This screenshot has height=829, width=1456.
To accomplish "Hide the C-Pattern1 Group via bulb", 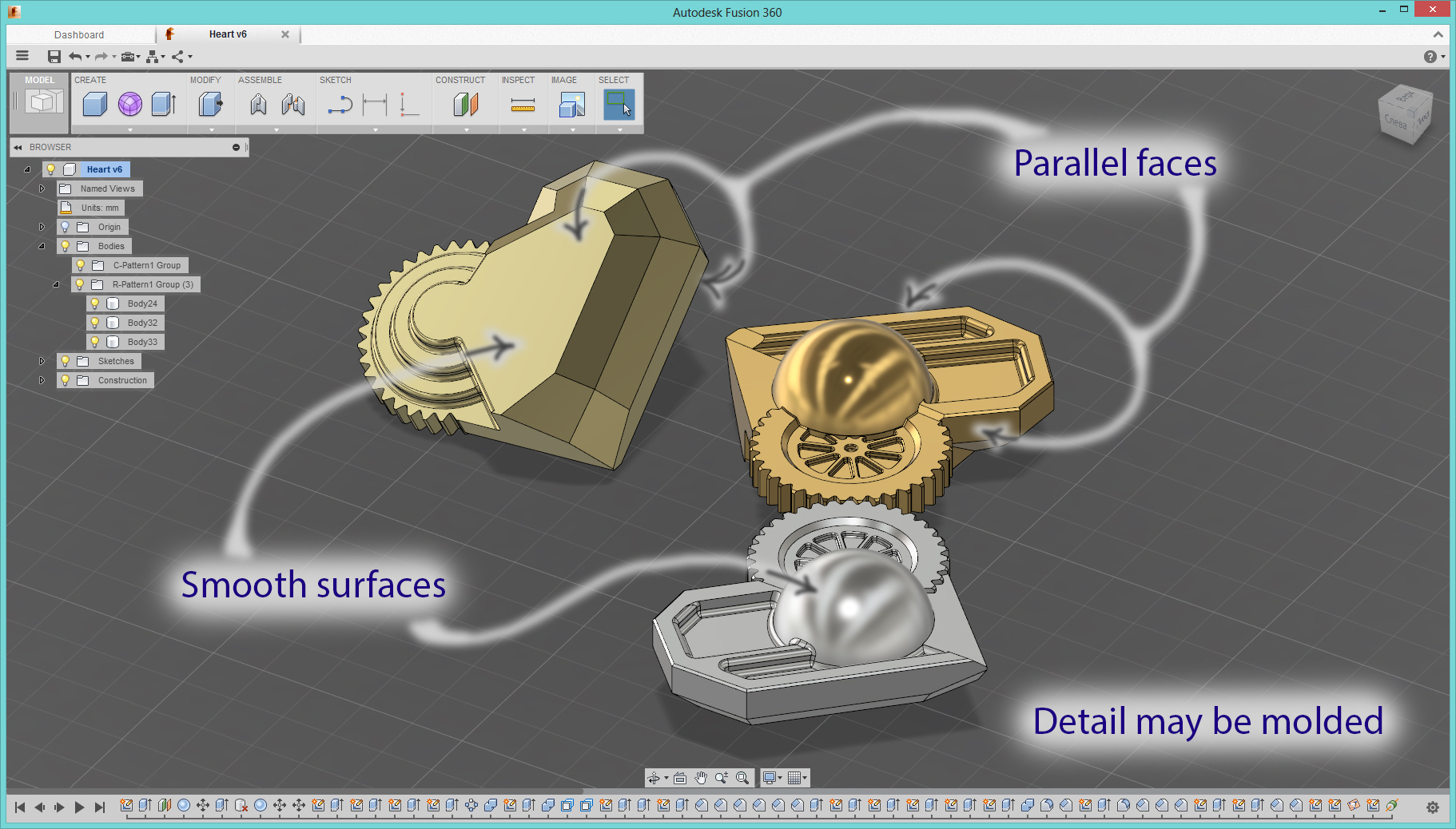I will 80,266.
